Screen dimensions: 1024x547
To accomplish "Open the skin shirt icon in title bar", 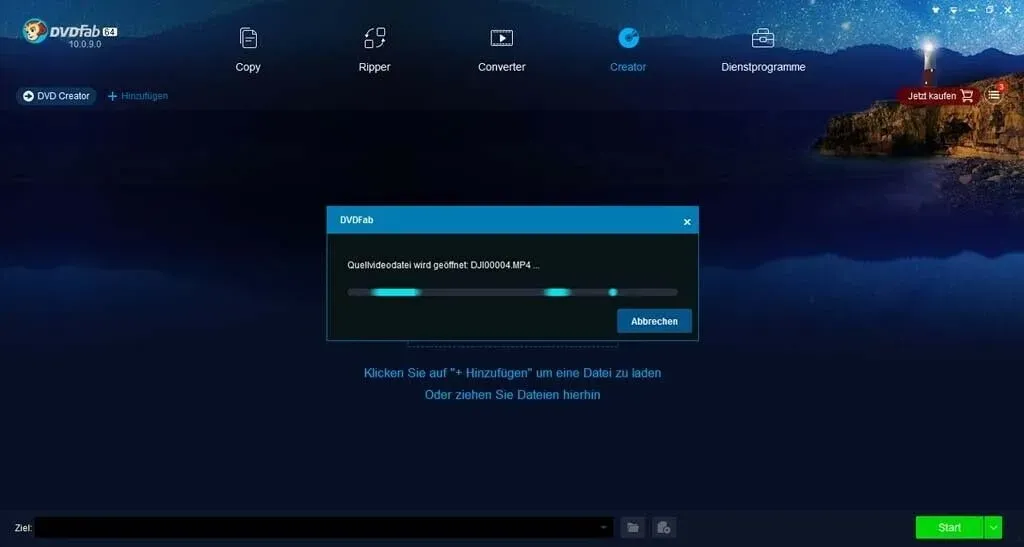I will 936,10.
